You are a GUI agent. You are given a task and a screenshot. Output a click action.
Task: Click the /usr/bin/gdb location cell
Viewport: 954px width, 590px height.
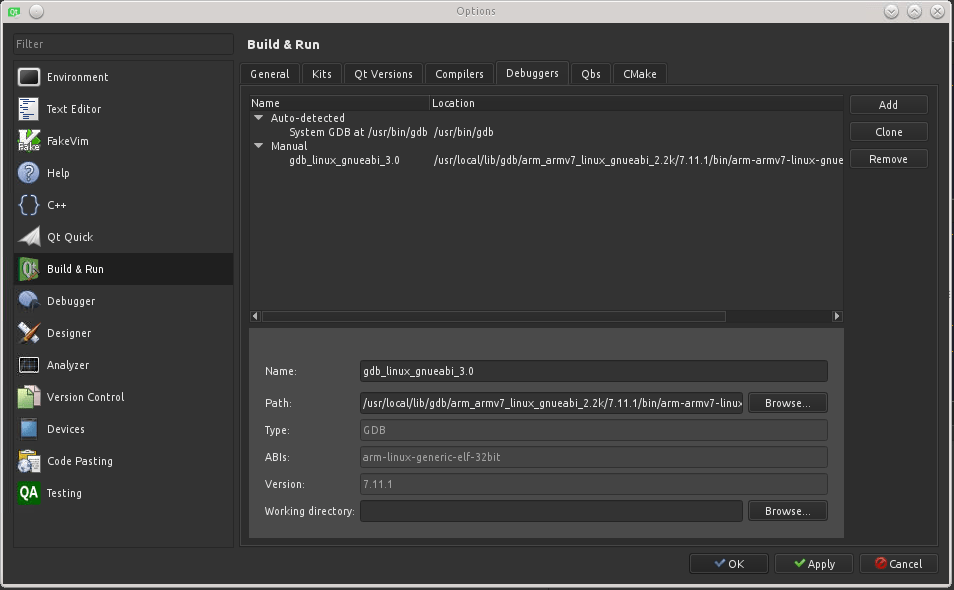(464, 132)
